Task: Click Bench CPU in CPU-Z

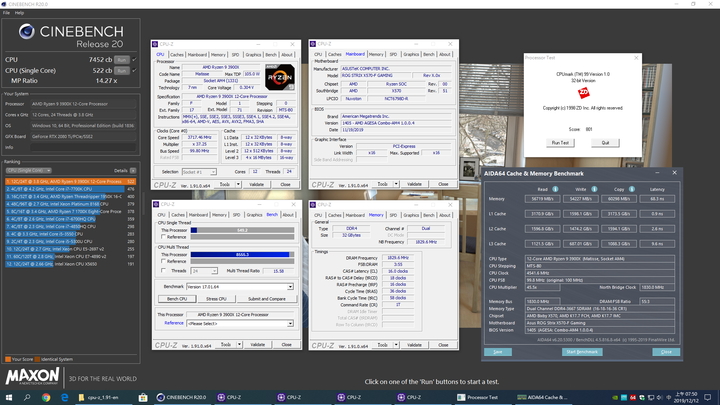Action: click(x=177, y=299)
